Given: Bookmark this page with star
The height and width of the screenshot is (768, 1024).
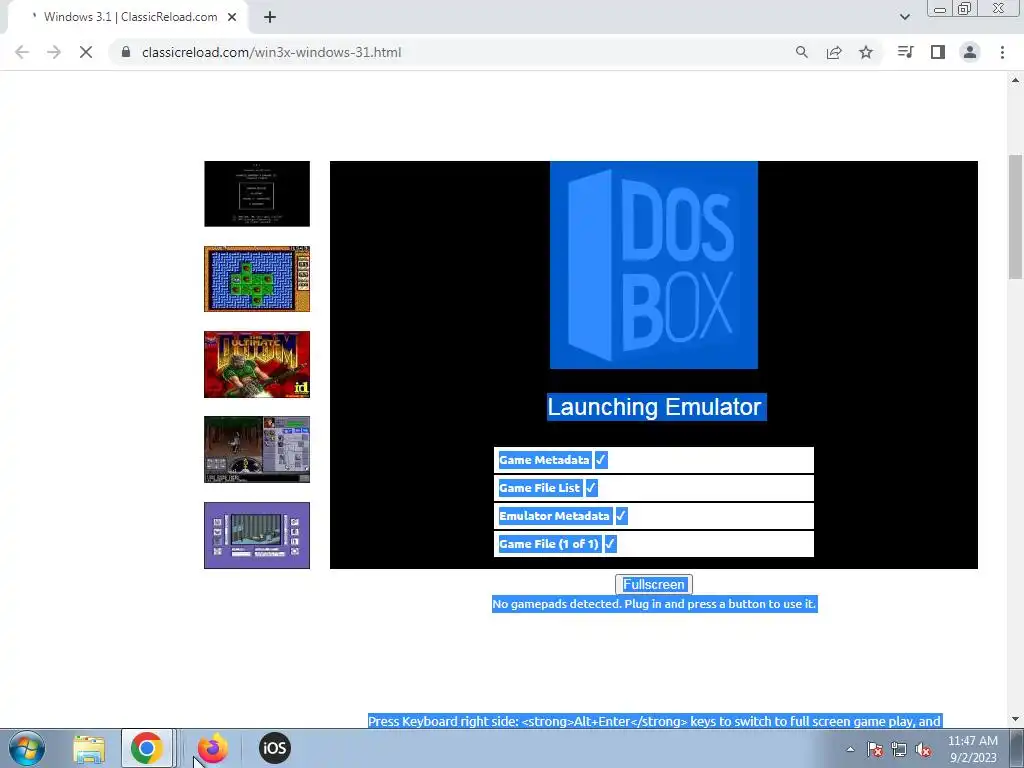Looking at the screenshot, I should [866, 52].
